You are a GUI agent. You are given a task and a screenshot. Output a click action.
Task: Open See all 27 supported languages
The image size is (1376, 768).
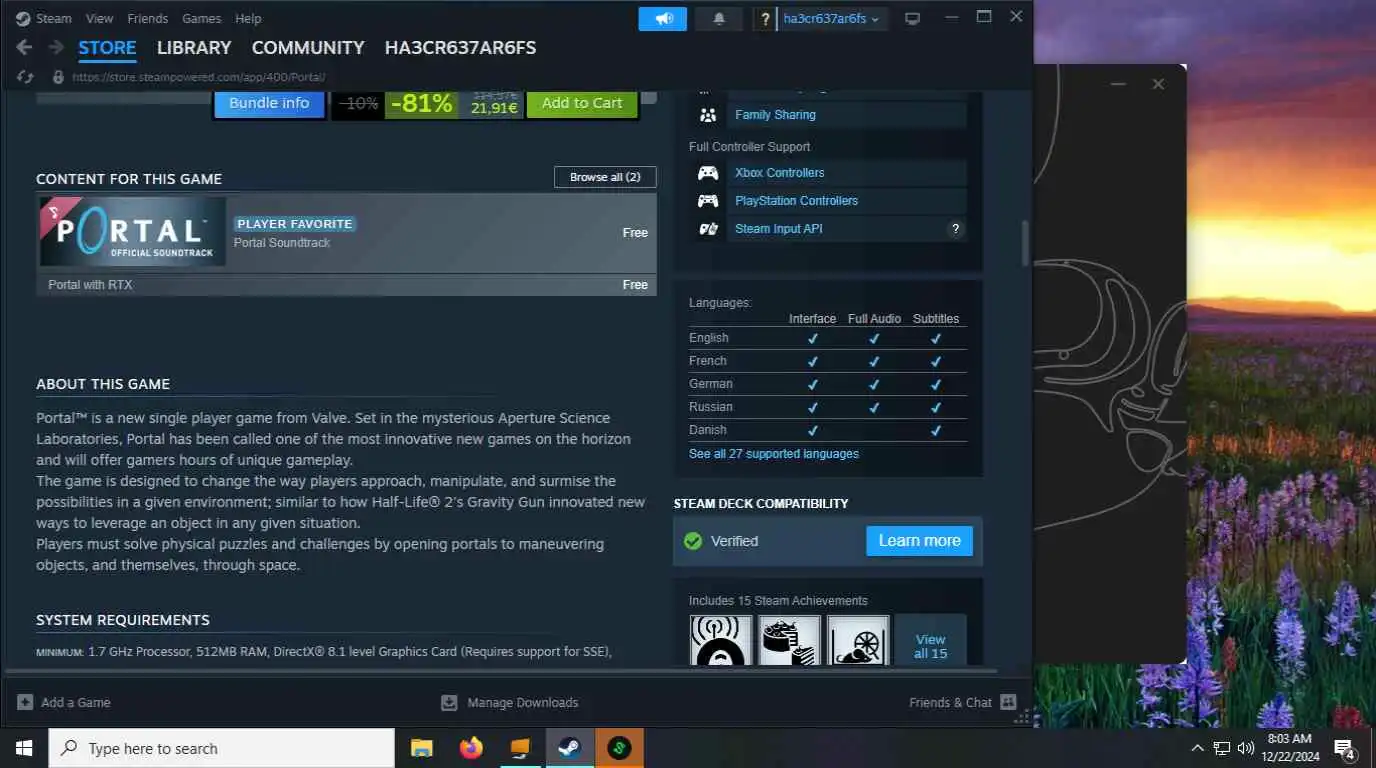(774, 454)
